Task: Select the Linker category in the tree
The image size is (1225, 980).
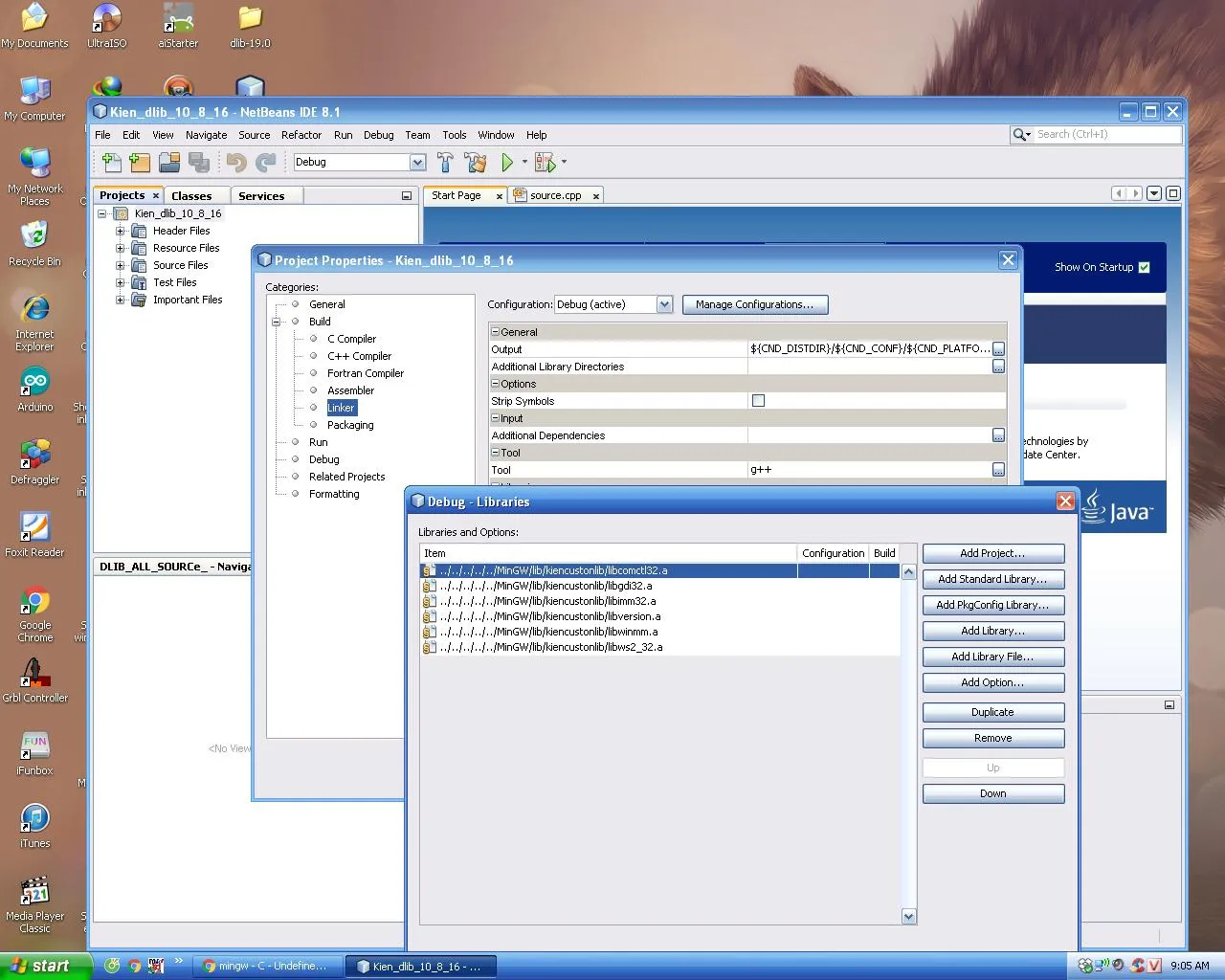Action: tap(341, 408)
